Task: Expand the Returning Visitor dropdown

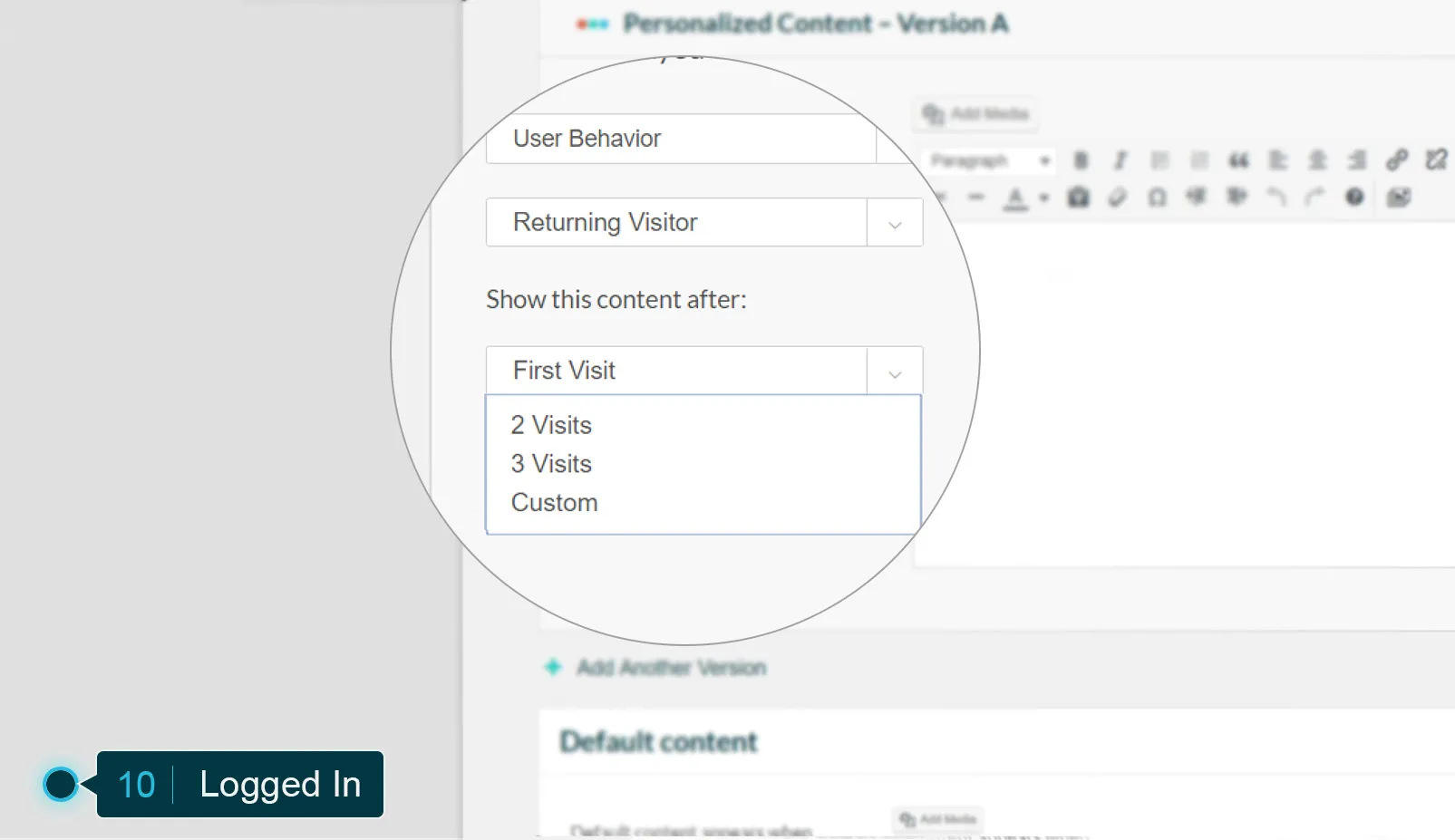Action: tap(894, 222)
